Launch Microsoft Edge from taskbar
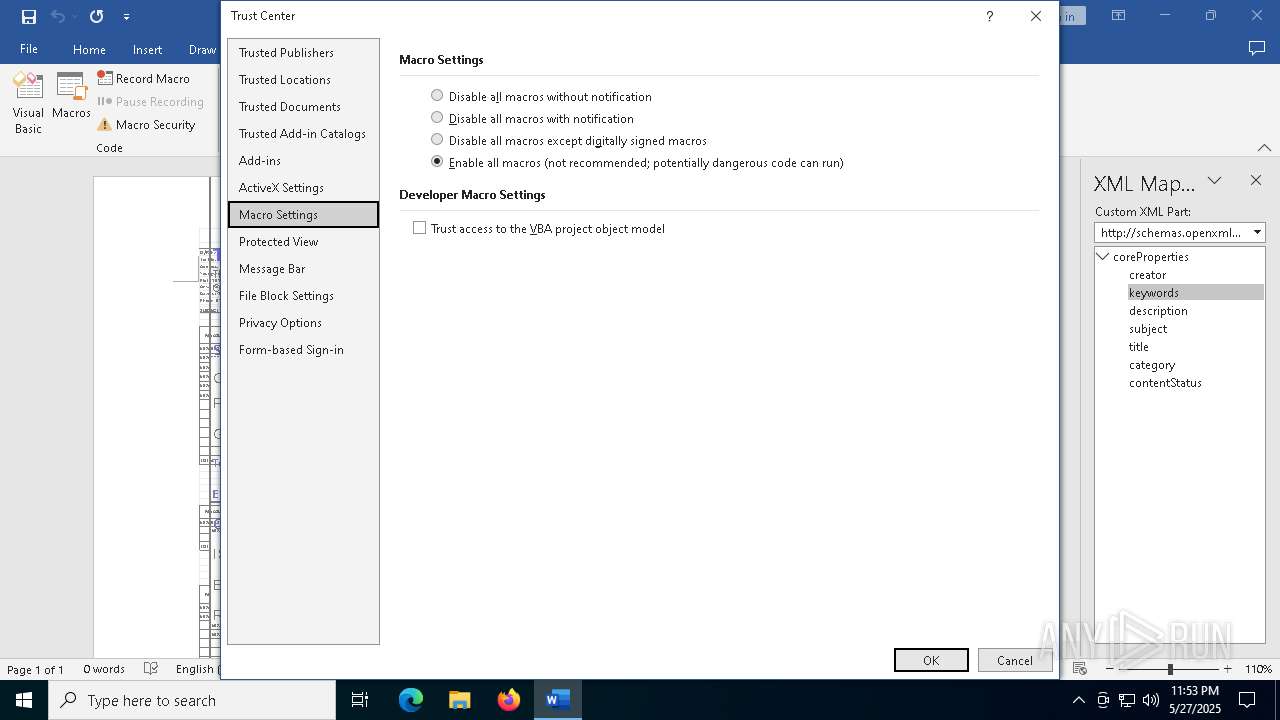Screen dimensions: 1280x720 [411, 700]
